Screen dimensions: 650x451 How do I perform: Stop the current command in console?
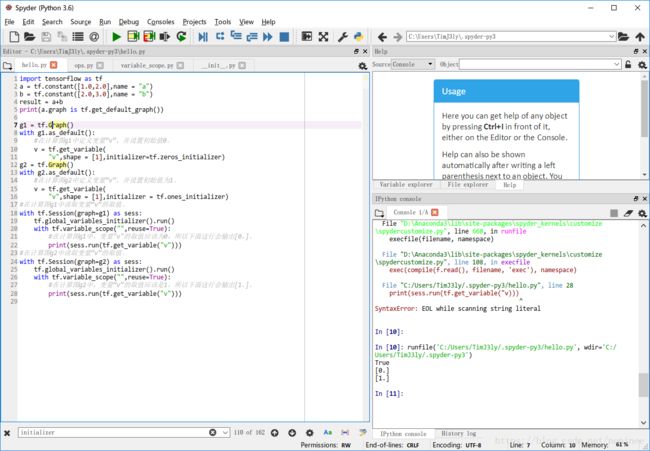(x=614, y=213)
